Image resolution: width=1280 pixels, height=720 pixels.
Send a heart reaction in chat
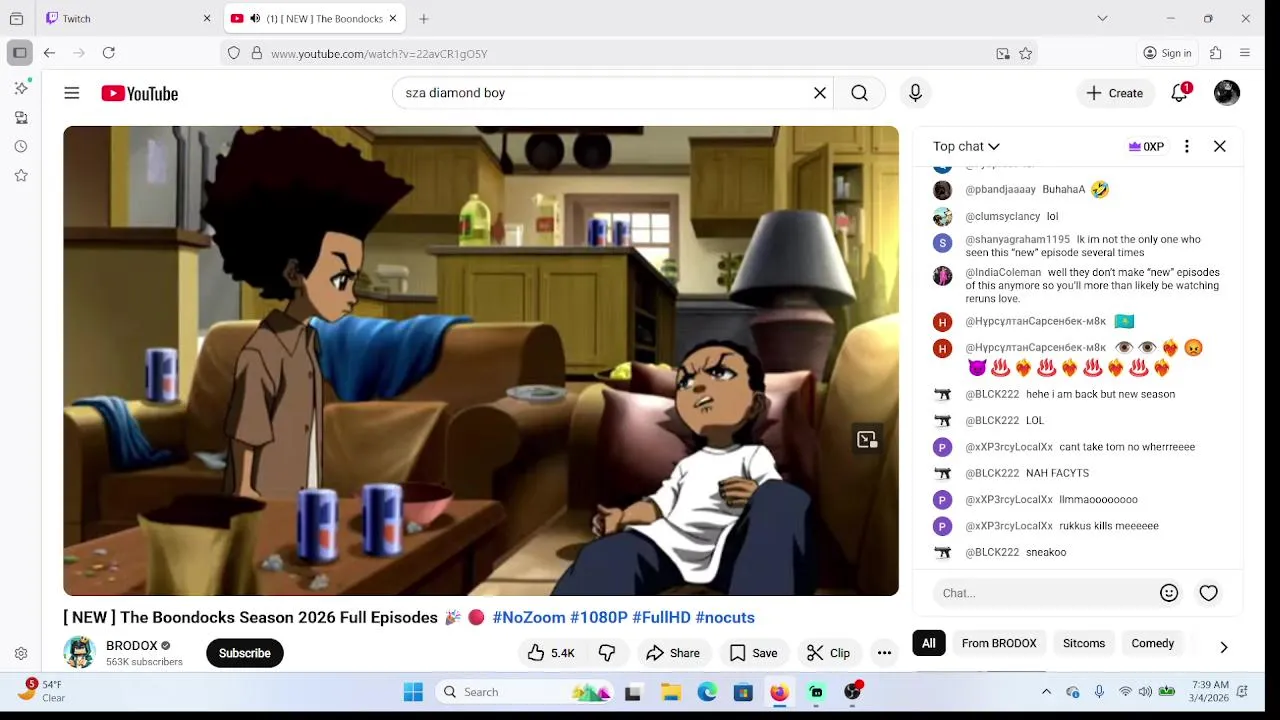(x=1209, y=593)
